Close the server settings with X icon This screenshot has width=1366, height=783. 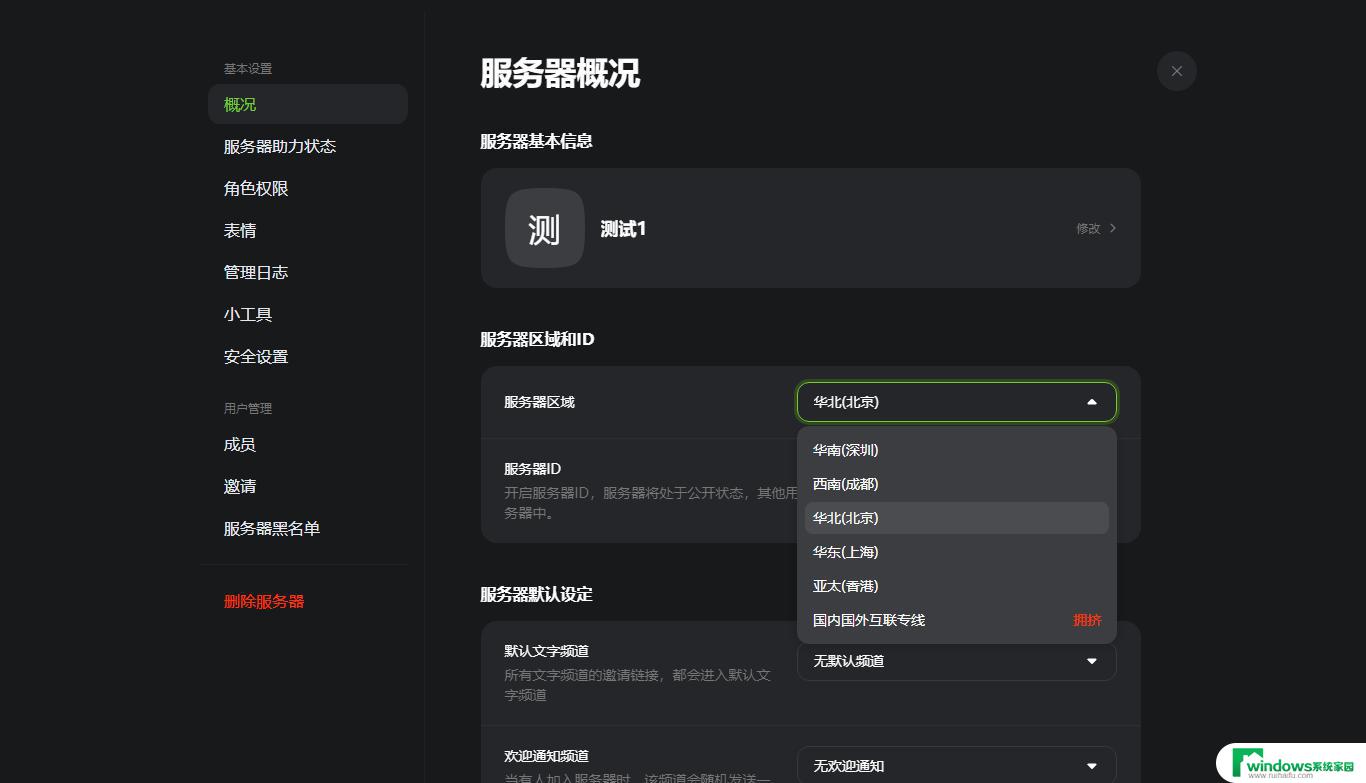pyautogui.click(x=1176, y=71)
